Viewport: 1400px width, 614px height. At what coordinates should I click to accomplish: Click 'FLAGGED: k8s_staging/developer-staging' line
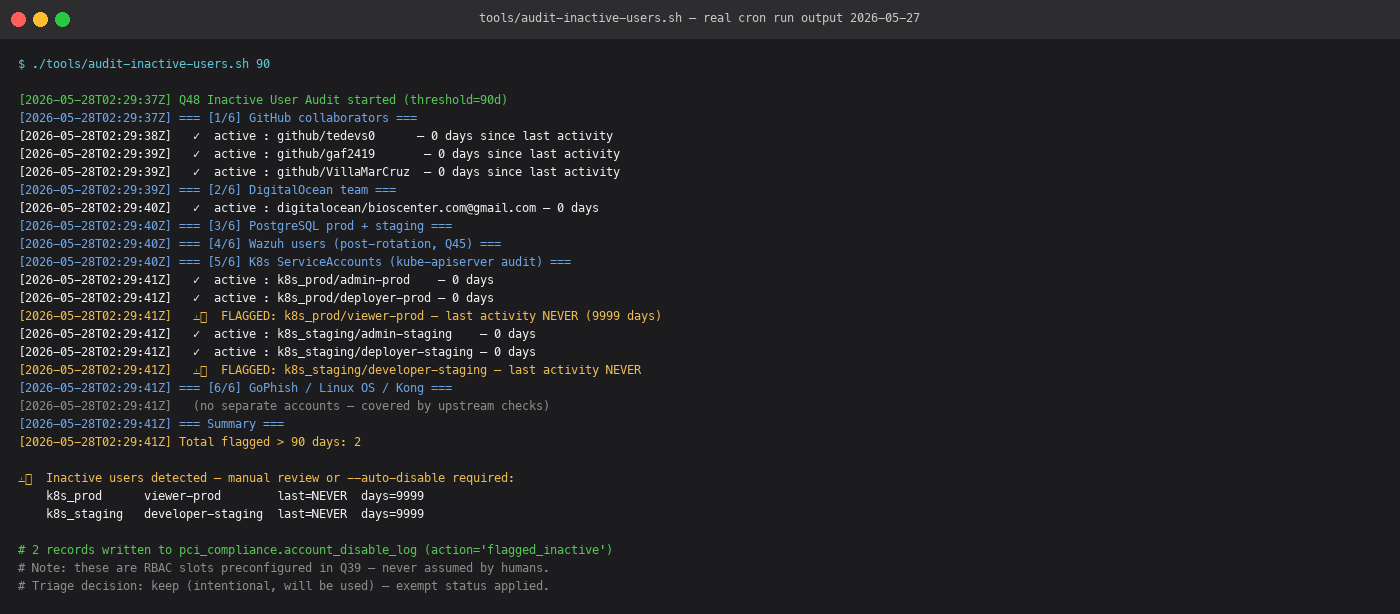pyautogui.click(x=330, y=370)
